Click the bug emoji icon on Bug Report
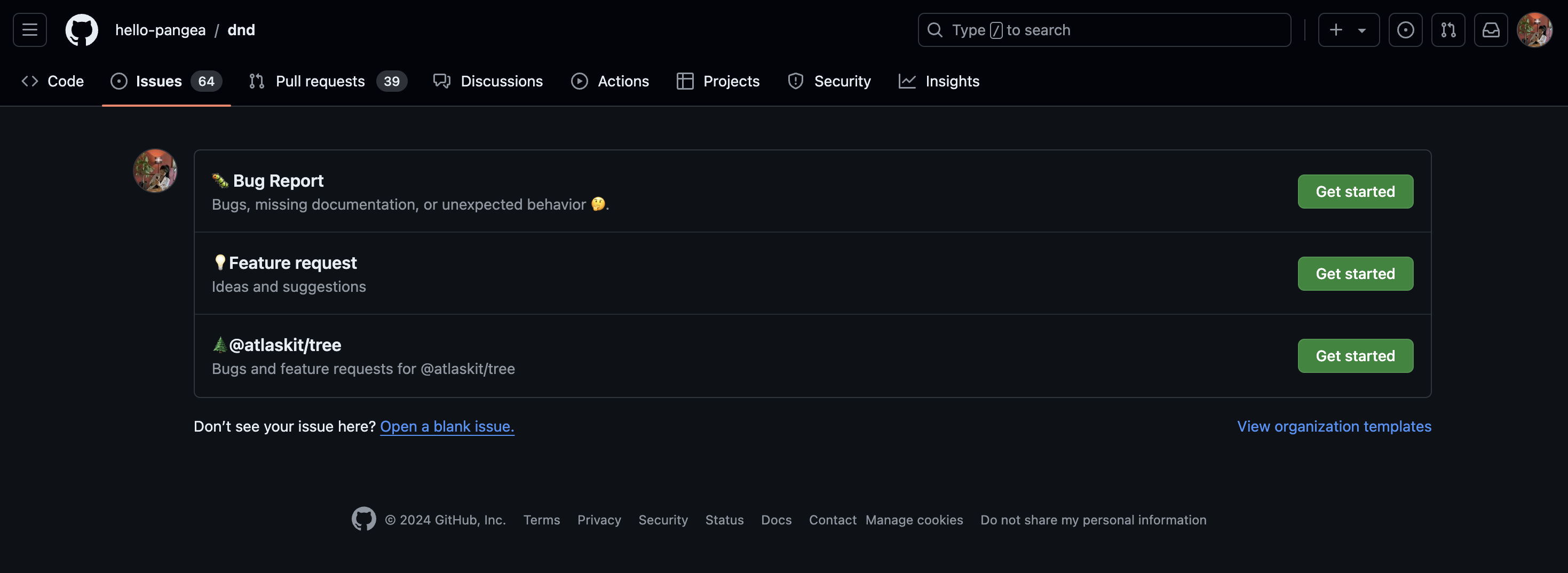 pyautogui.click(x=220, y=181)
